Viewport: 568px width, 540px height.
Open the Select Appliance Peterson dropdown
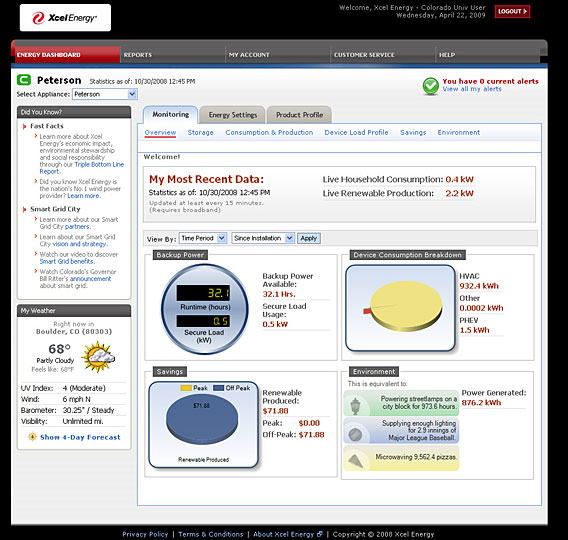(x=105, y=94)
